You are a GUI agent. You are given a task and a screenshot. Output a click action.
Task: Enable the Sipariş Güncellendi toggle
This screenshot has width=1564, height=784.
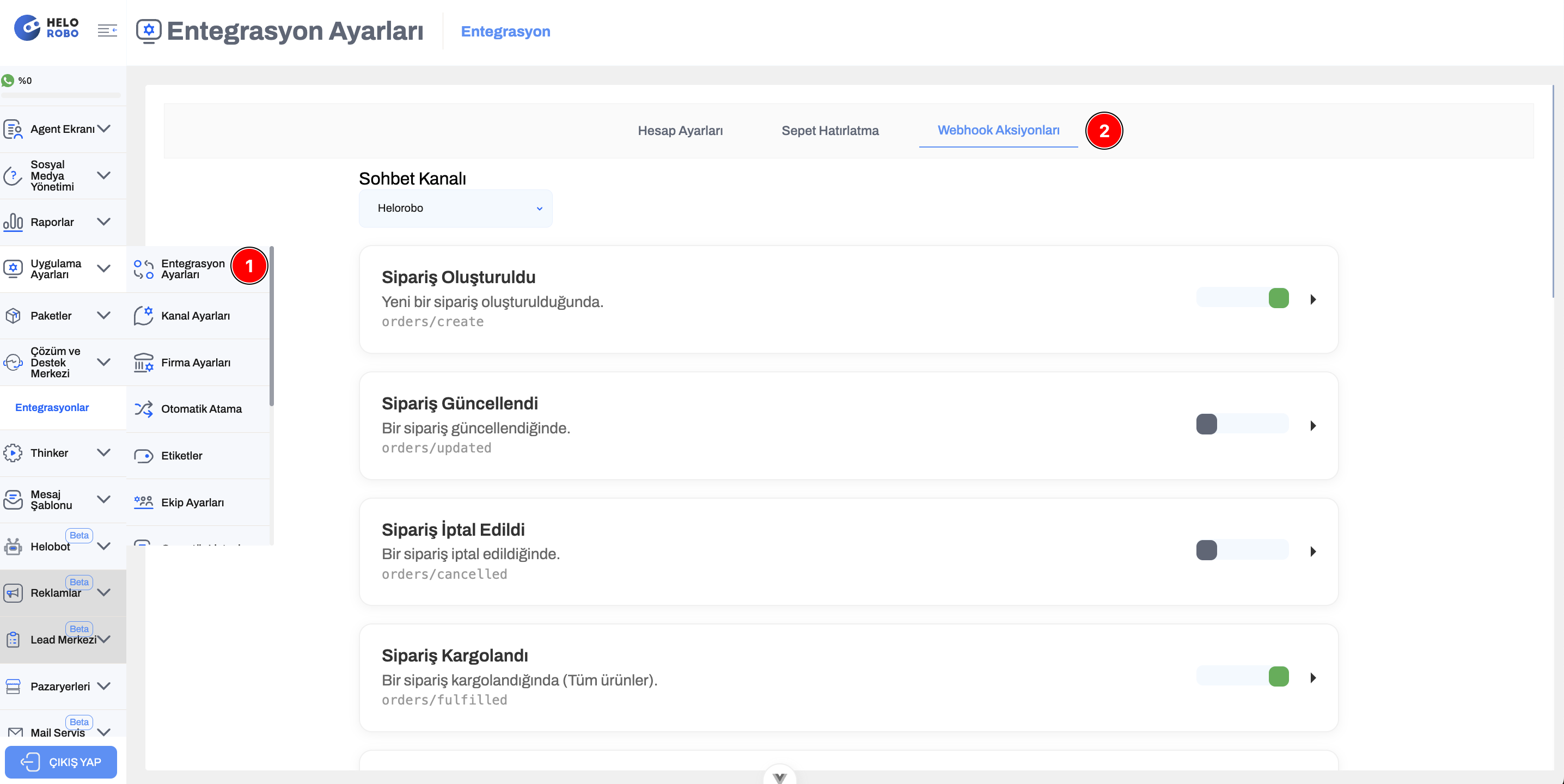[1242, 424]
